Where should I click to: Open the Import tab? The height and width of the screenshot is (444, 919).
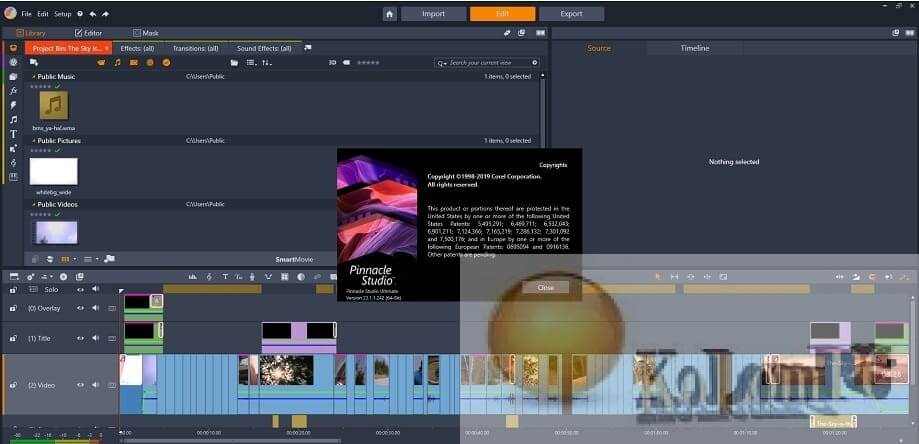[432, 14]
